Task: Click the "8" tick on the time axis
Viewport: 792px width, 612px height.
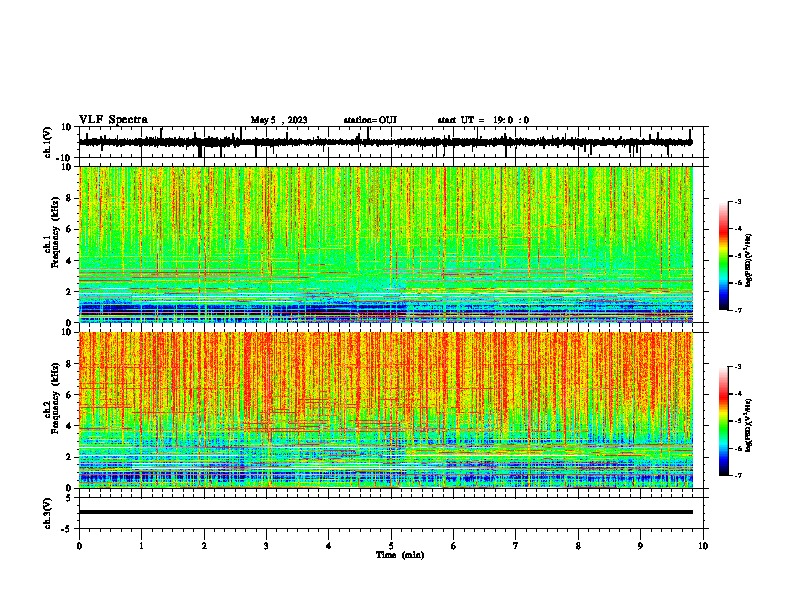Action: [x=578, y=546]
